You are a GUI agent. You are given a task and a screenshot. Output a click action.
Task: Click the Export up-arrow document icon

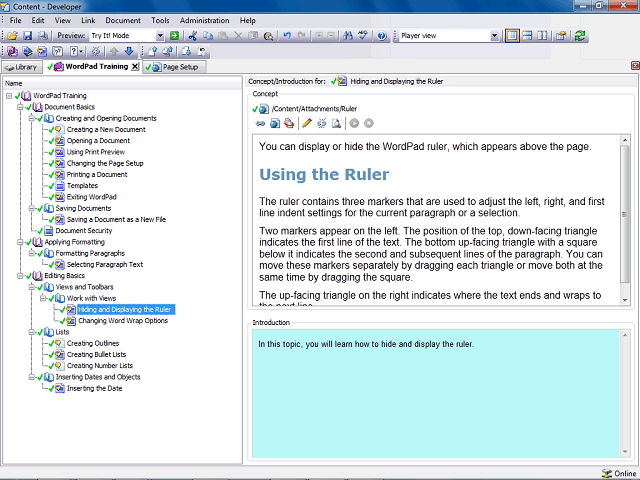click(153, 51)
